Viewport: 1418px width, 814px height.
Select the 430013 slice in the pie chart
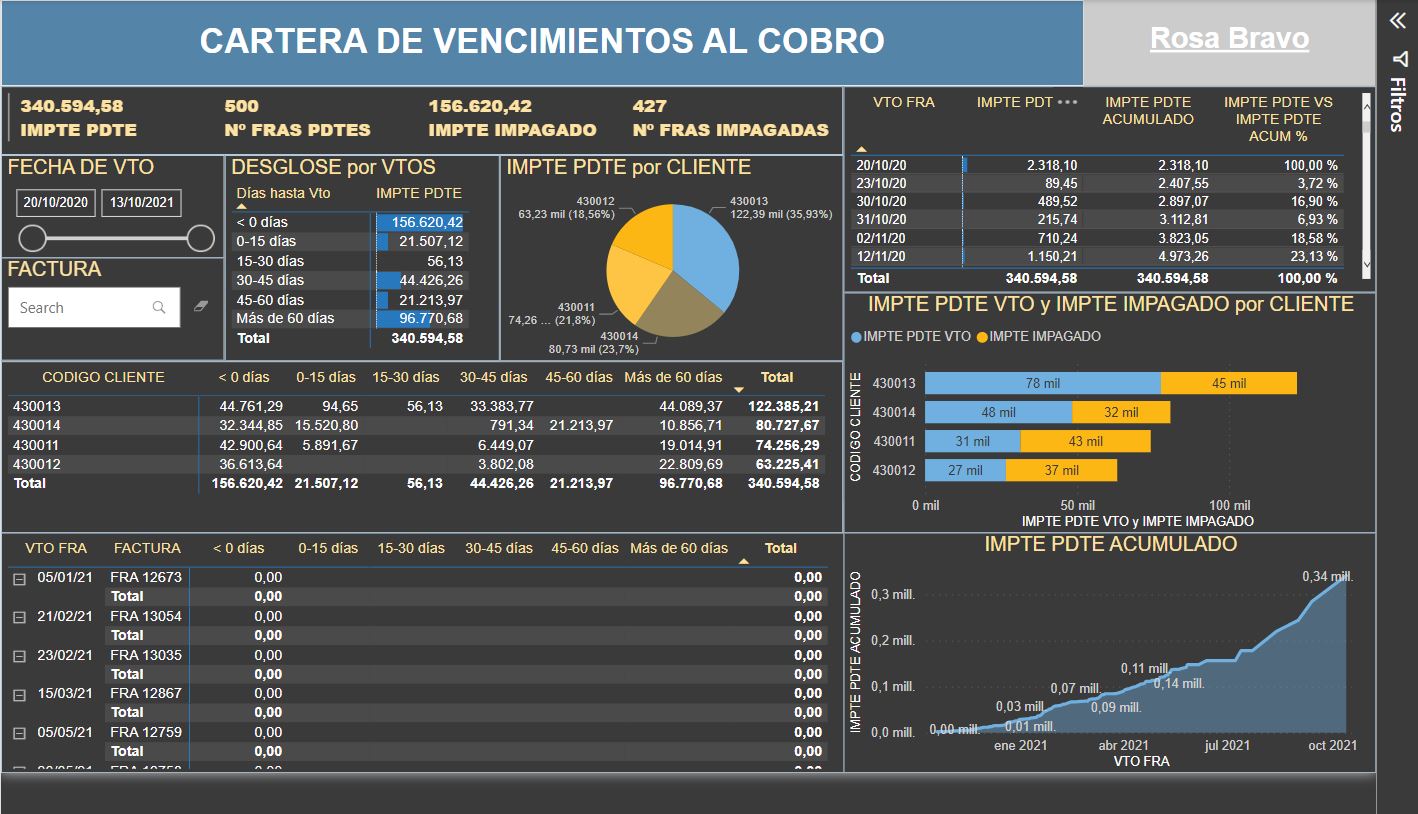pos(702,252)
